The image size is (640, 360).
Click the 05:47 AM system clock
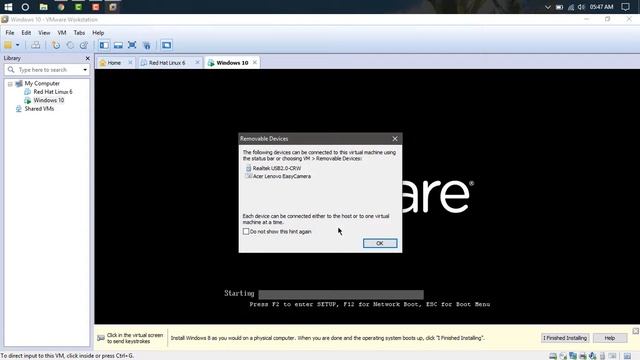click(x=601, y=7)
